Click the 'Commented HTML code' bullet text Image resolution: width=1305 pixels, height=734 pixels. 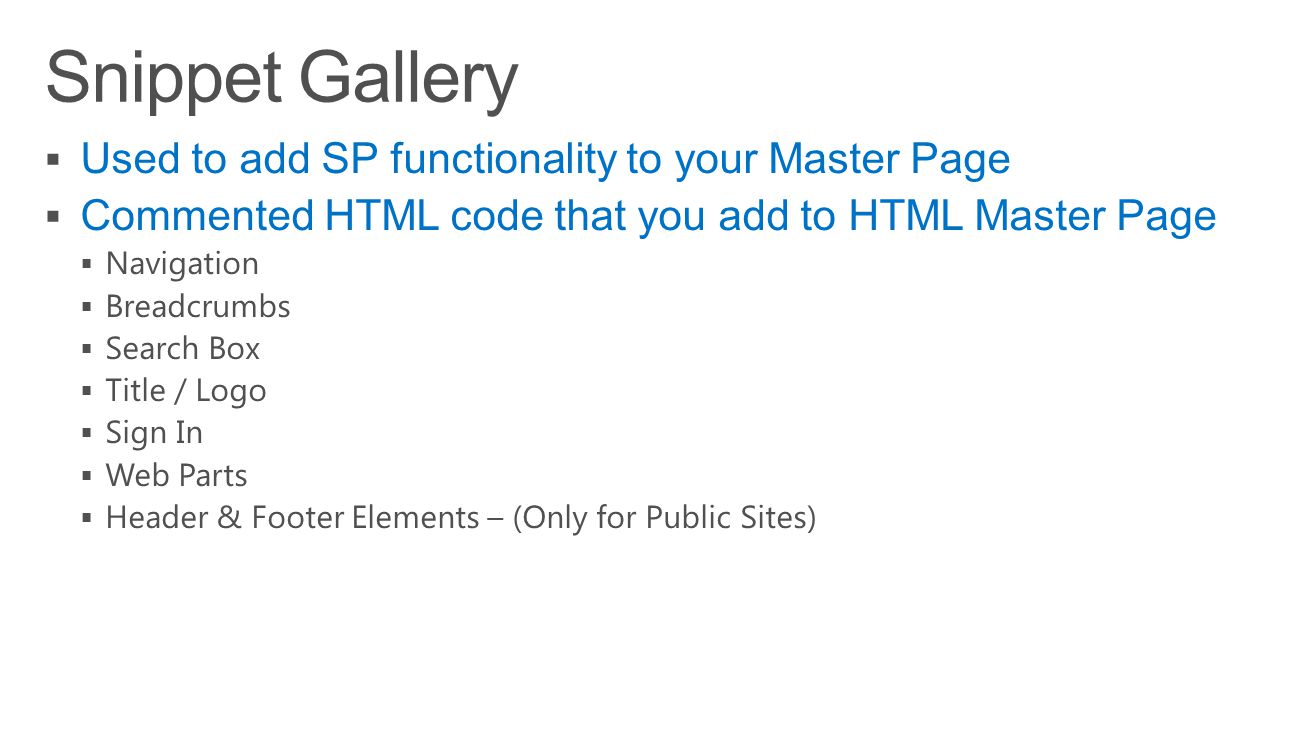[648, 216]
